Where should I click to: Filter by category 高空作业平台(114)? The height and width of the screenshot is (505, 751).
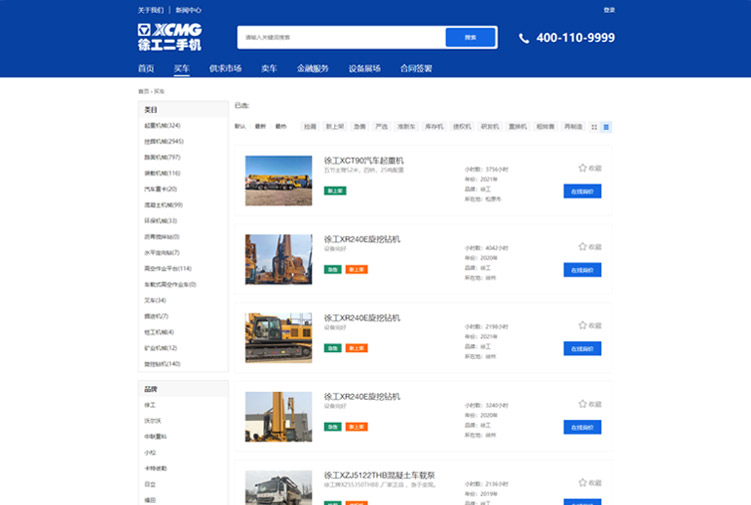(168, 268)
